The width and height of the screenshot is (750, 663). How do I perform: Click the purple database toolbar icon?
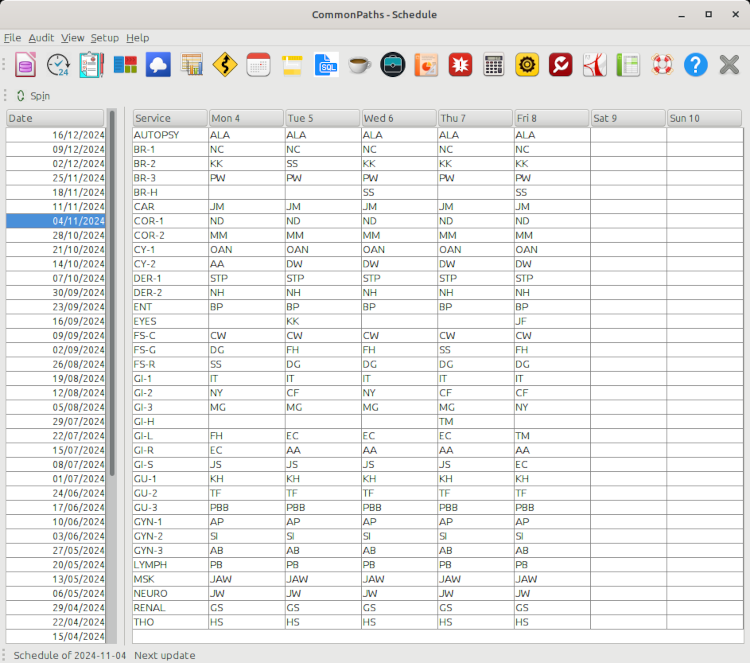(x=25, y=65)
